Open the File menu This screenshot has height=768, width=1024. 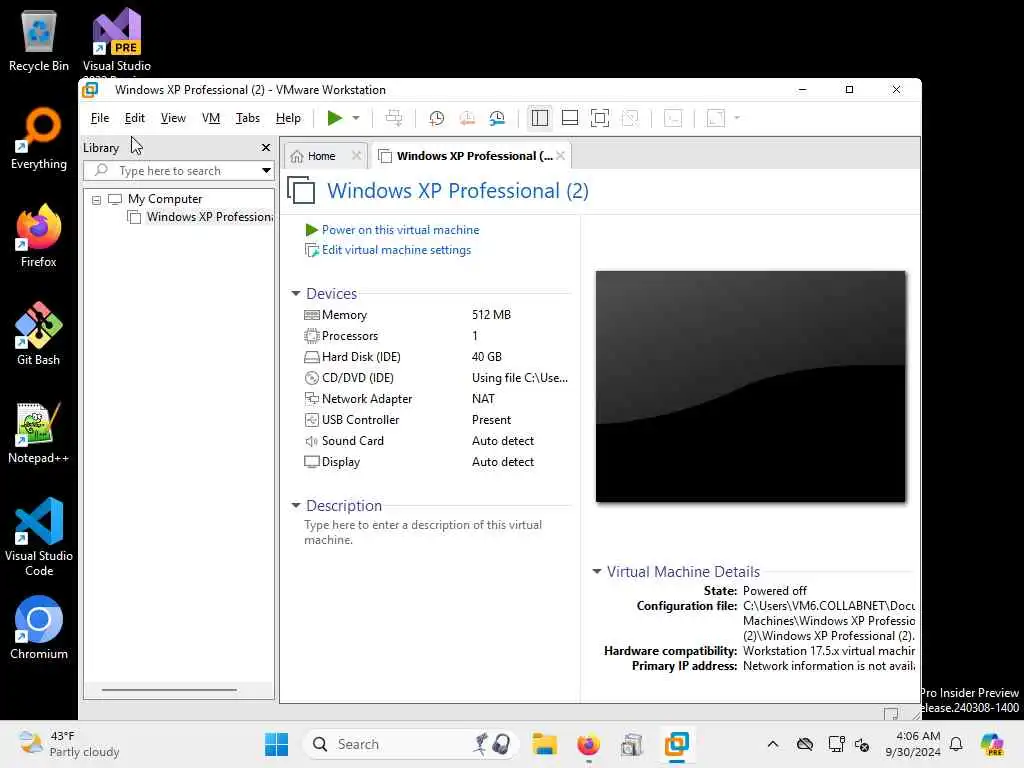[x=100, y=118]
